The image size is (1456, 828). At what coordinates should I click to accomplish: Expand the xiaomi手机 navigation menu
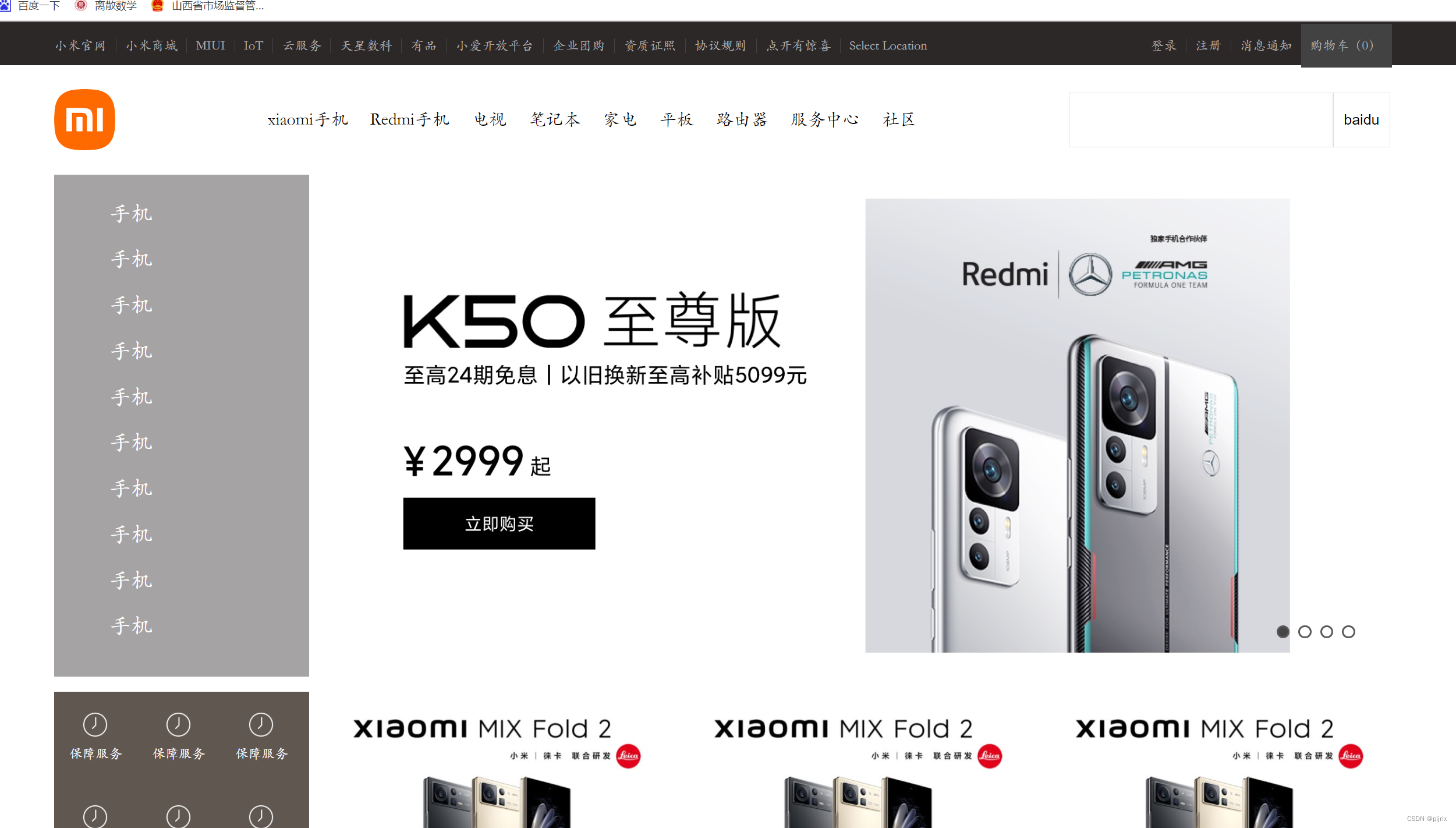(307, 119)
